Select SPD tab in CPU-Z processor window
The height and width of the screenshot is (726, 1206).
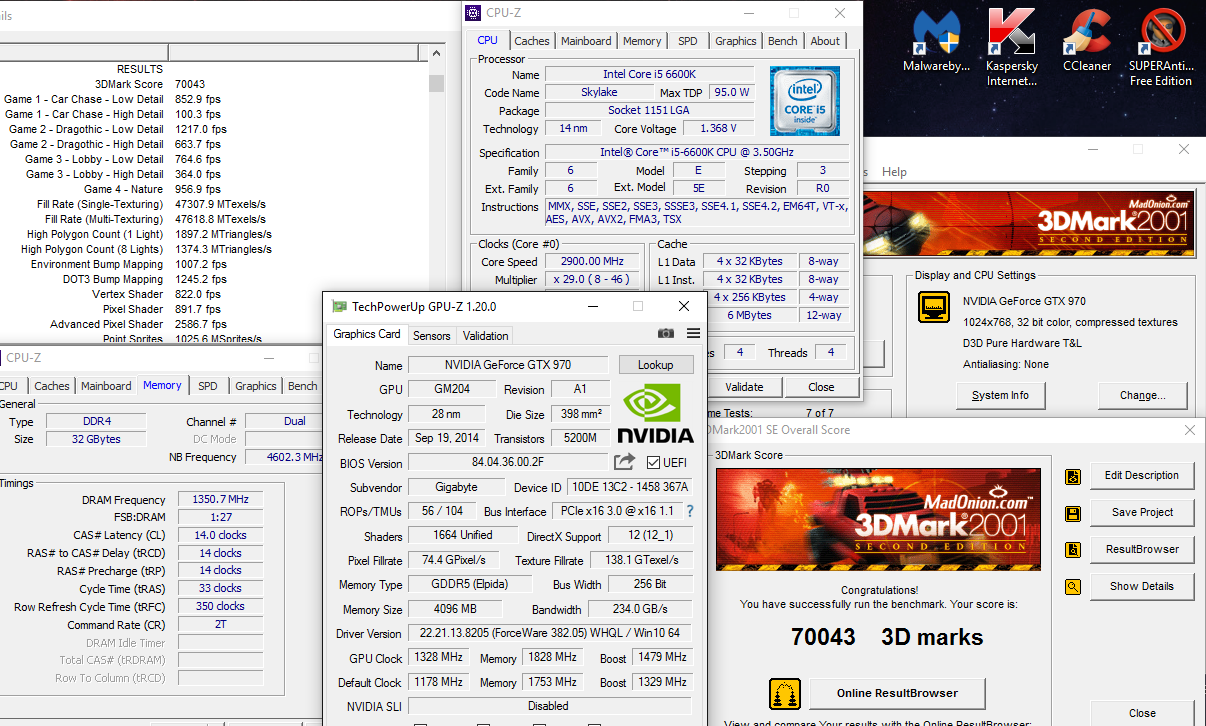tap(688, 41)
